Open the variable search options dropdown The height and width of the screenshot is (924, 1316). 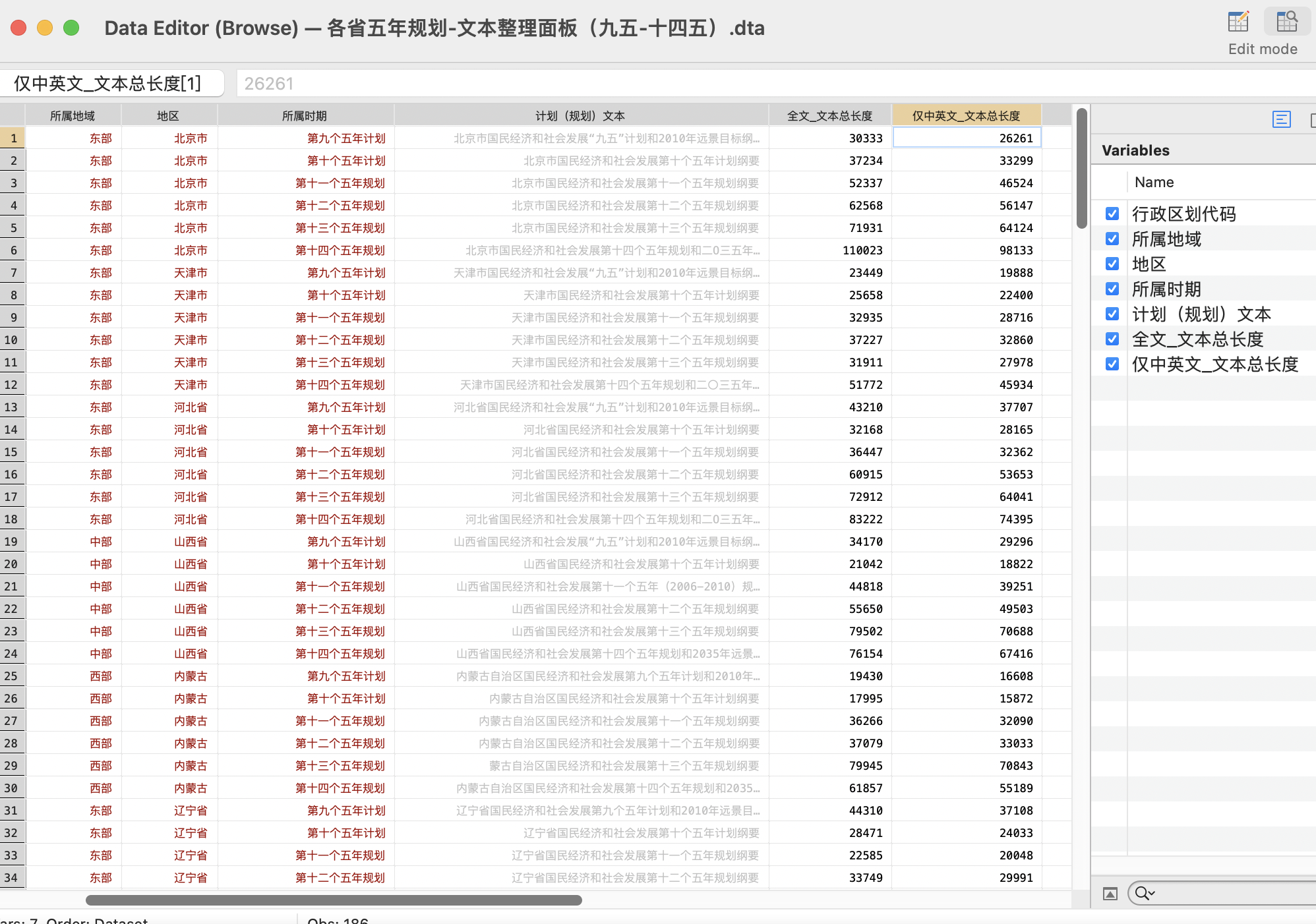(x=1145, y=894)
